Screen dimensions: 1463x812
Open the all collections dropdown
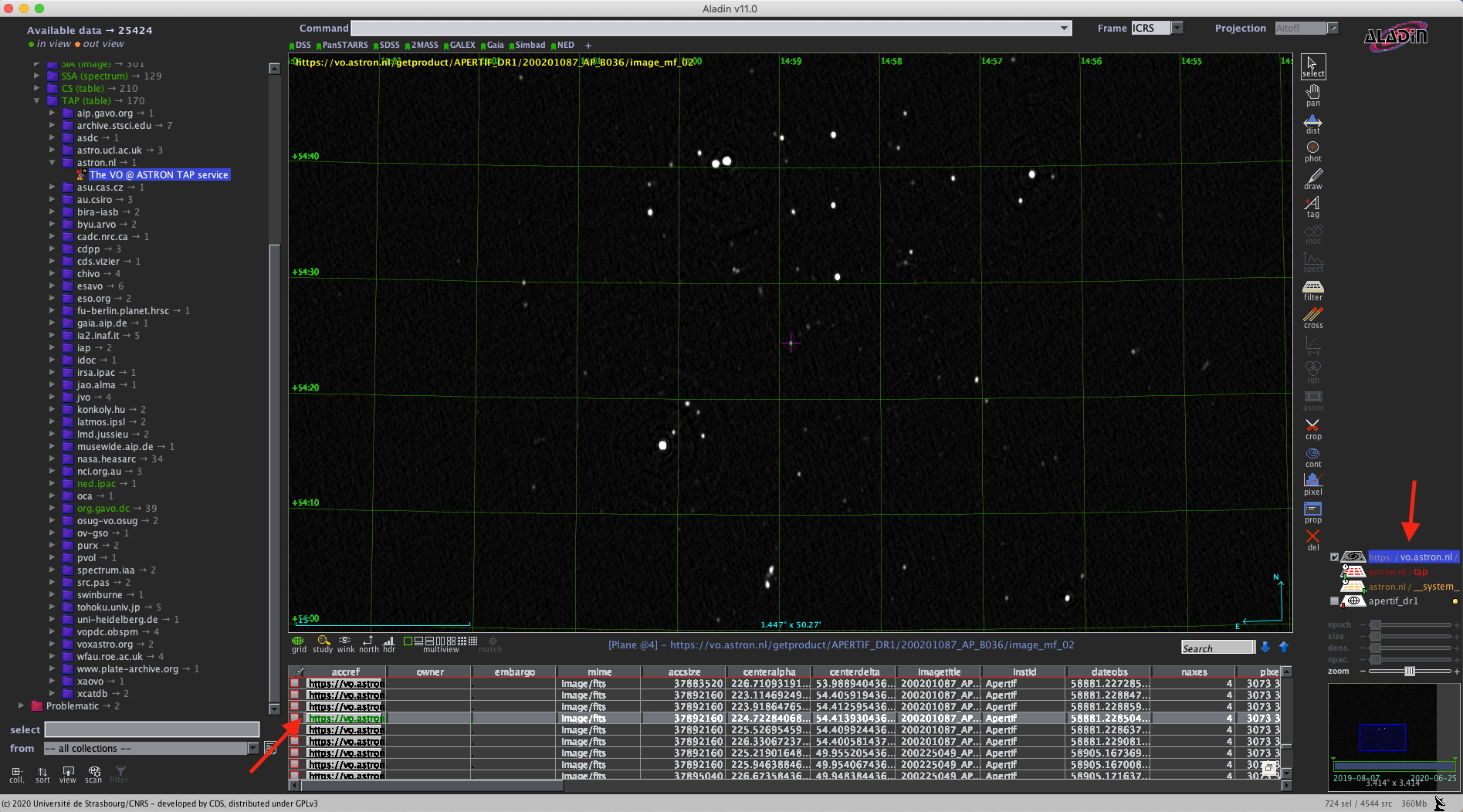click(252, 748)
